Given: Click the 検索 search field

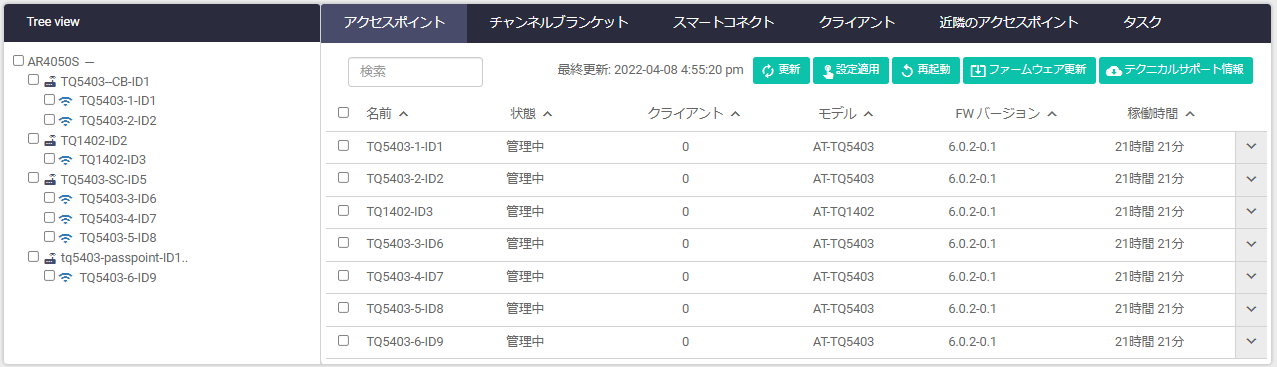Looking at the screenshot, I should (415, 72).
